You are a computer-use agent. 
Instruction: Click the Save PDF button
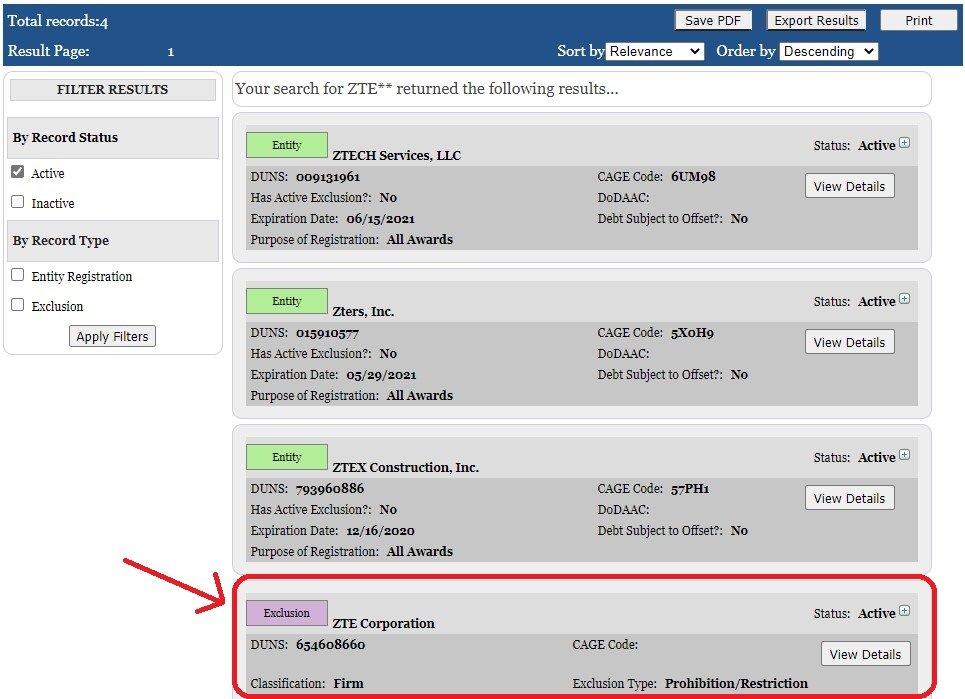(713, 20)
